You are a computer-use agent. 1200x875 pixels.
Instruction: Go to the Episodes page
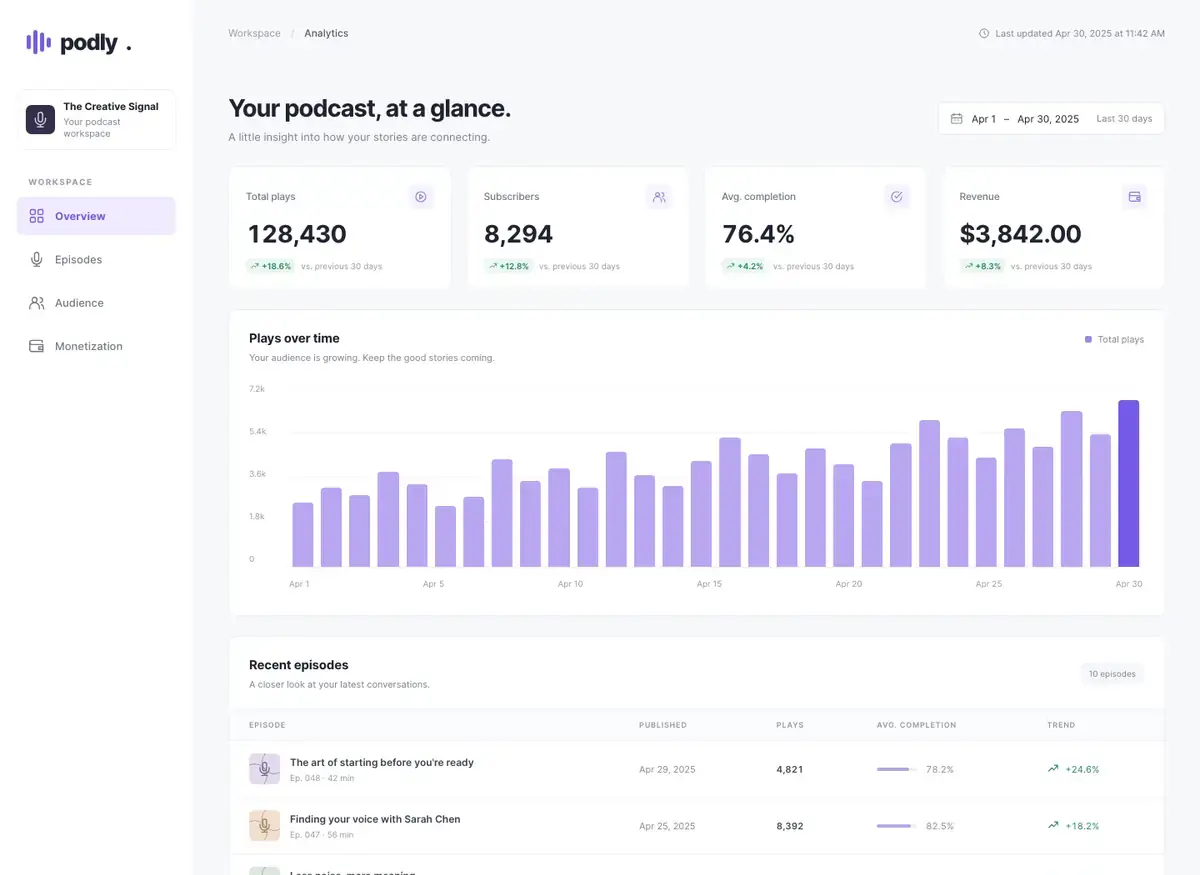96,259
